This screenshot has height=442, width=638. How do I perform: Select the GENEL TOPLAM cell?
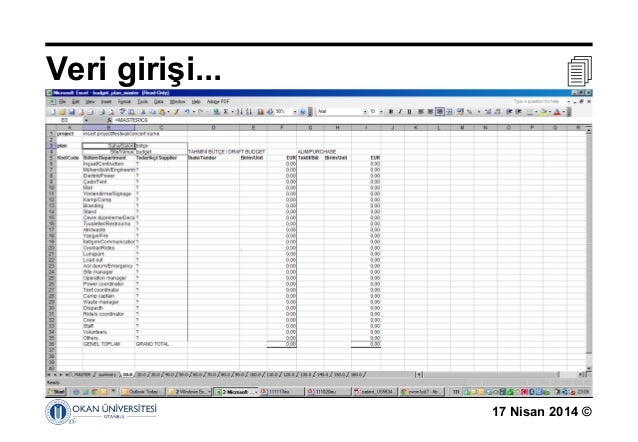(x=109, y=344)
